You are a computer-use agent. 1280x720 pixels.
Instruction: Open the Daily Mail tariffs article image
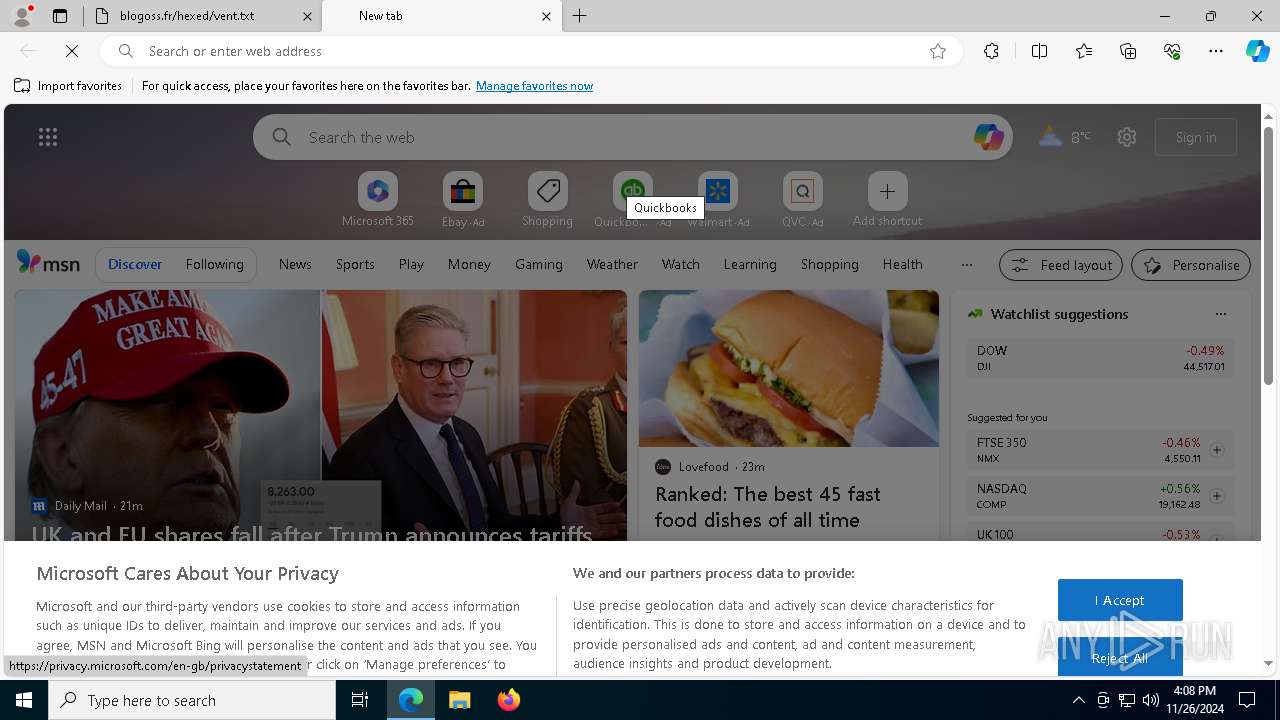(x=321, y=415)
